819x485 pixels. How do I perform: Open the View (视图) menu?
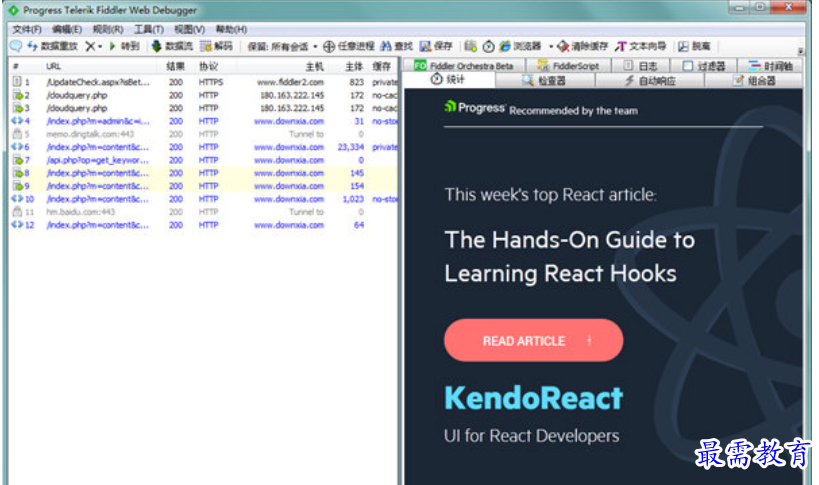pyautogui.click(x=189, y=29)
